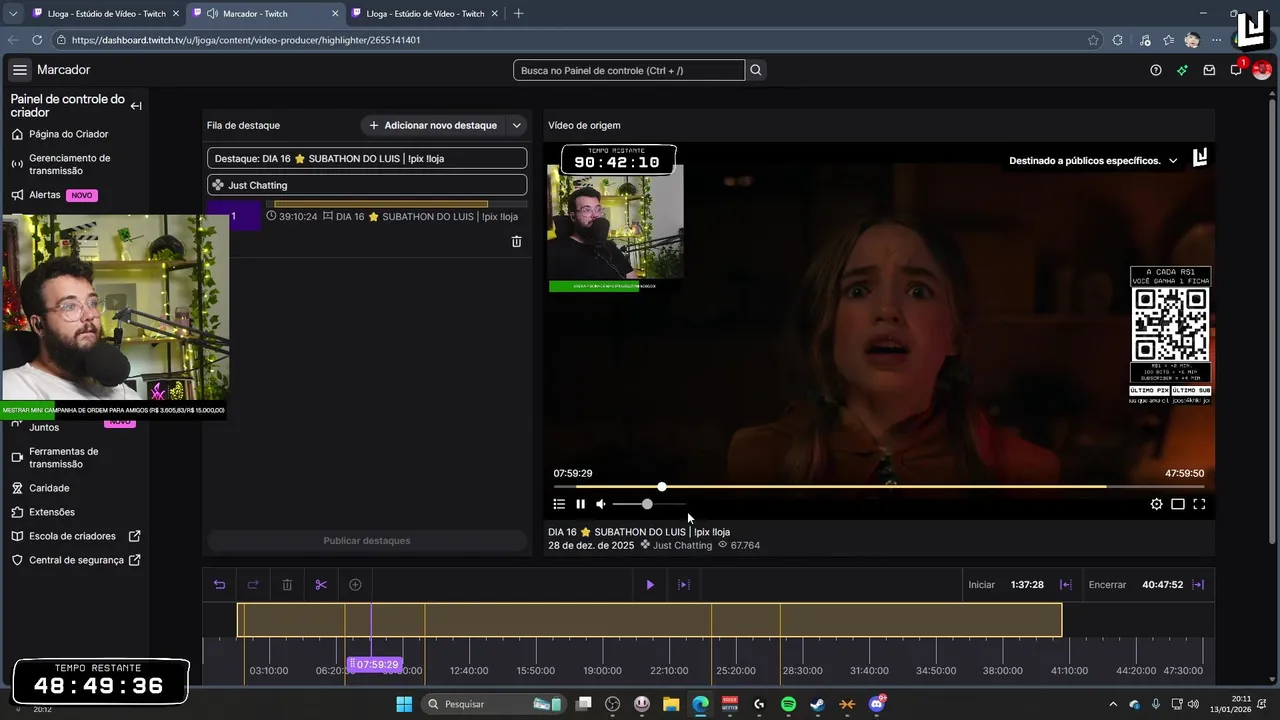
Task: Edit the 'Just Chatting' category field
Action: click(x=367, y=185)
